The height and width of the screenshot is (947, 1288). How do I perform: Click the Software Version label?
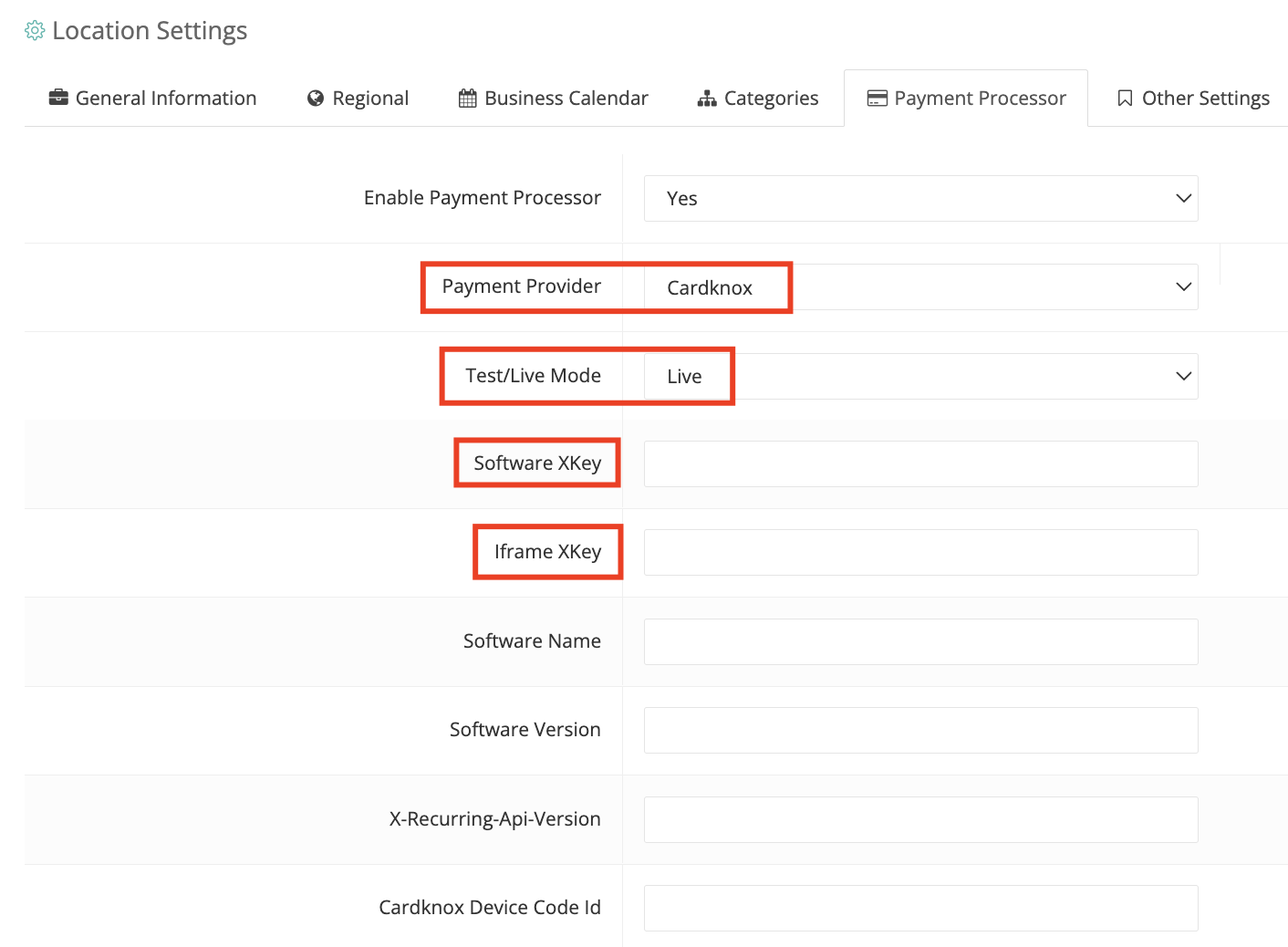click(x=525, y=730)
